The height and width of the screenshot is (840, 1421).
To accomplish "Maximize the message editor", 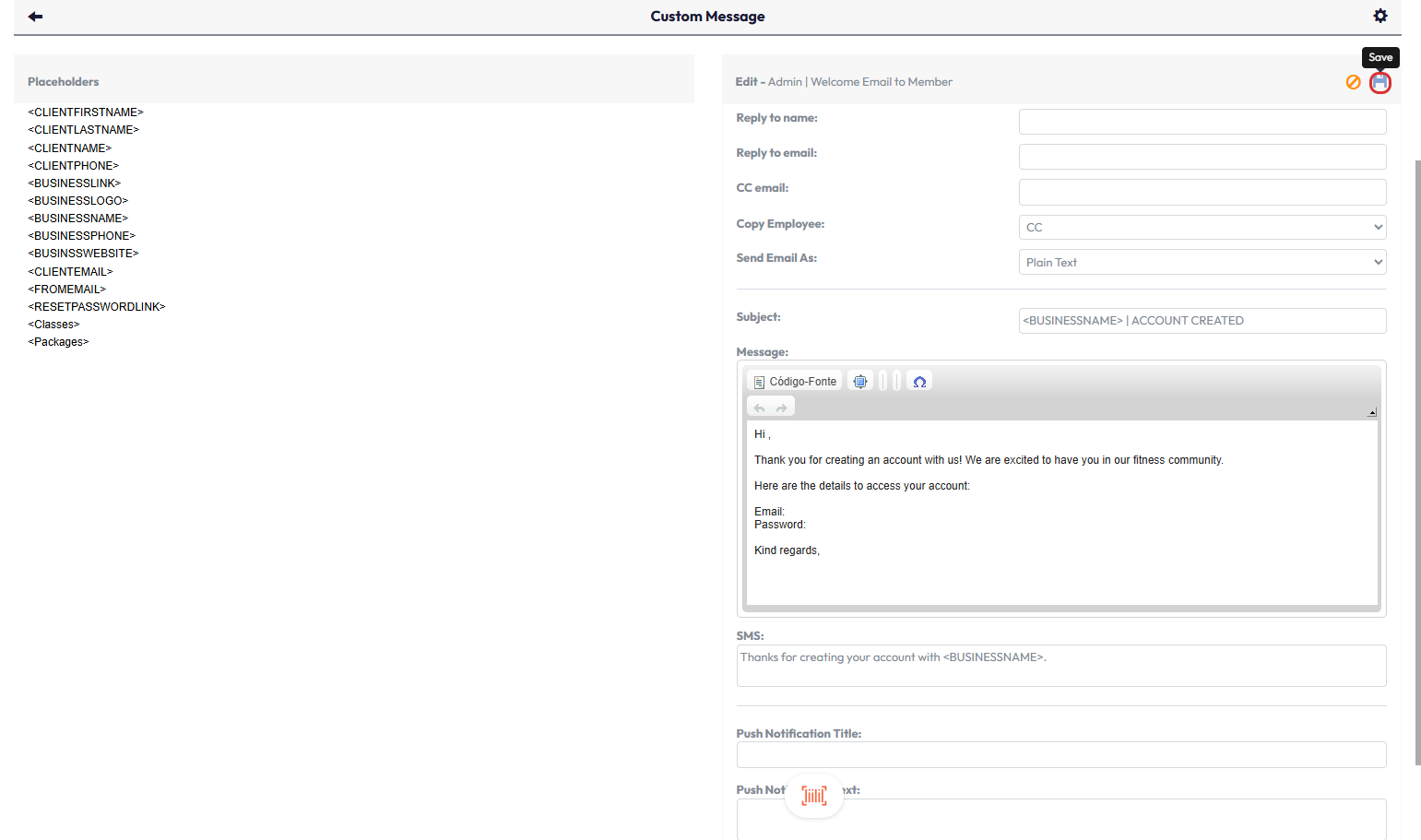I will [x=859, y=382].
